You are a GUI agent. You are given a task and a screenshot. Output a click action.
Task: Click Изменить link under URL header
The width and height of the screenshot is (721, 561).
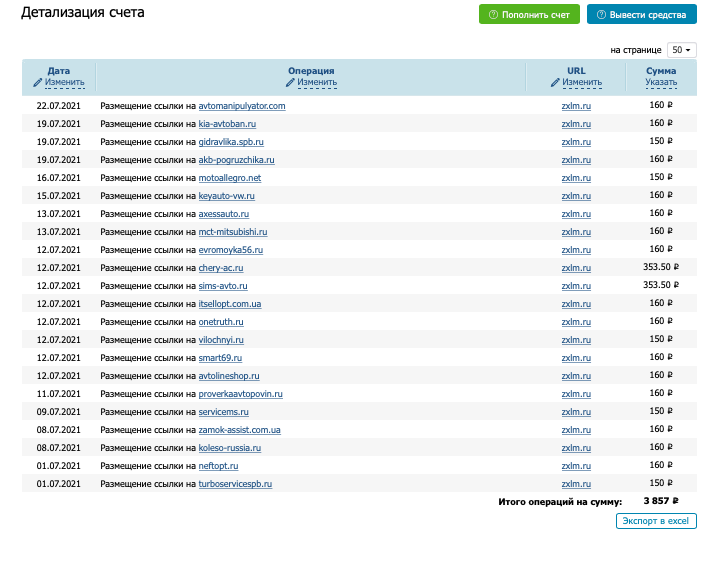582,82
